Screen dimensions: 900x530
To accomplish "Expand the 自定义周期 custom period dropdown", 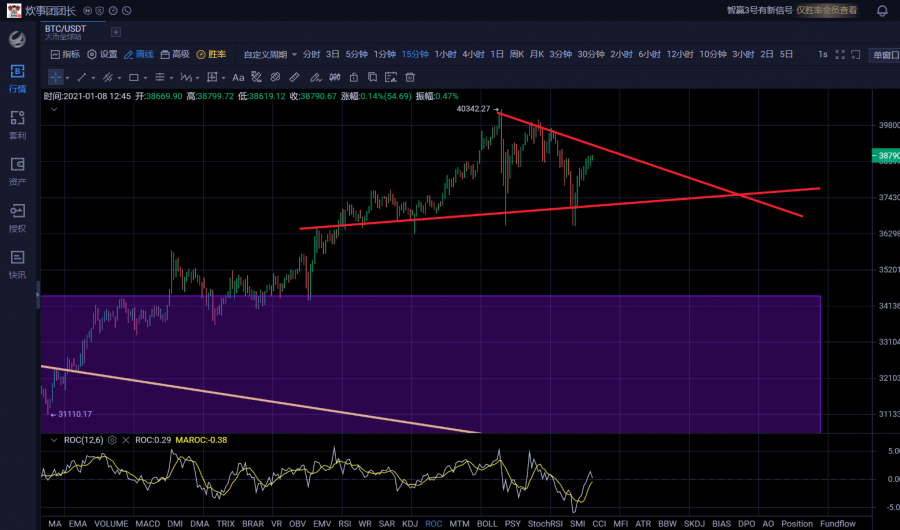I will (270, 54).
